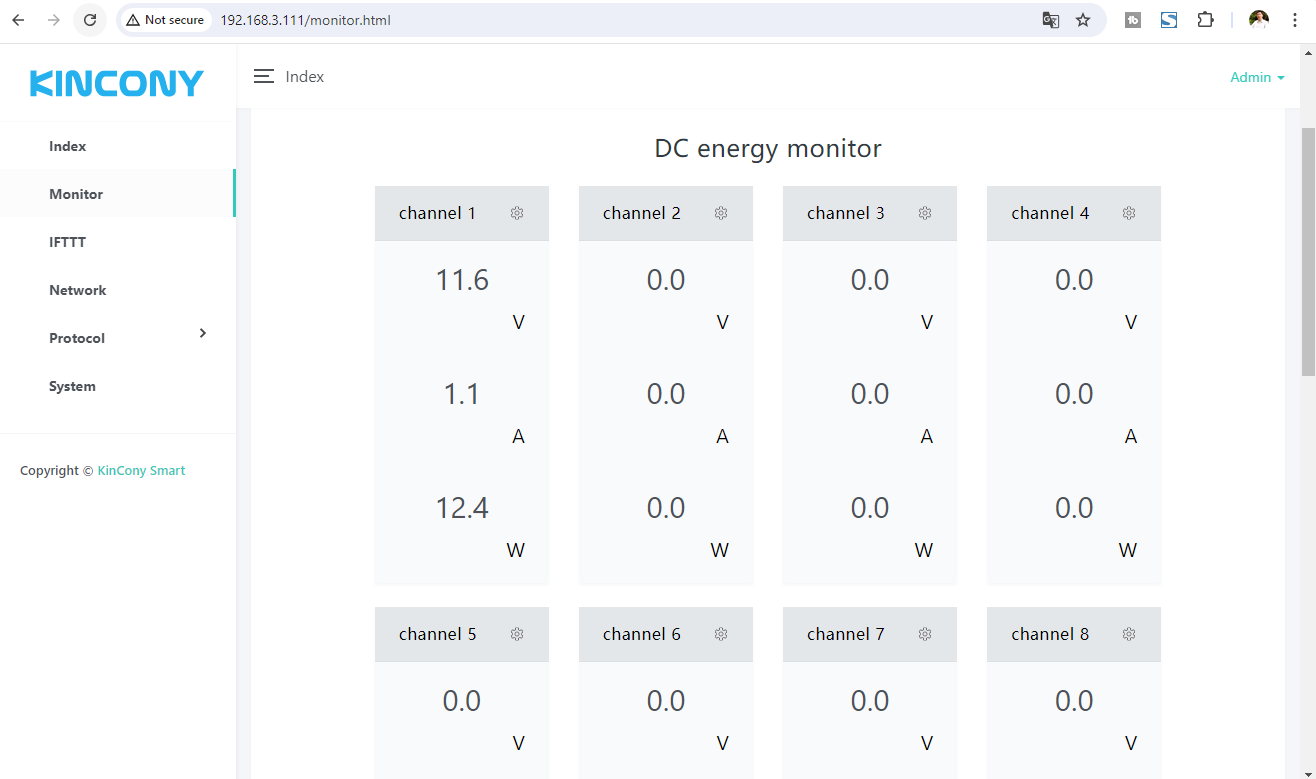Viewport: 1316px width, 779px height.
Task: Toggle the hamburger sidebar menu
Action: point(264,77)
